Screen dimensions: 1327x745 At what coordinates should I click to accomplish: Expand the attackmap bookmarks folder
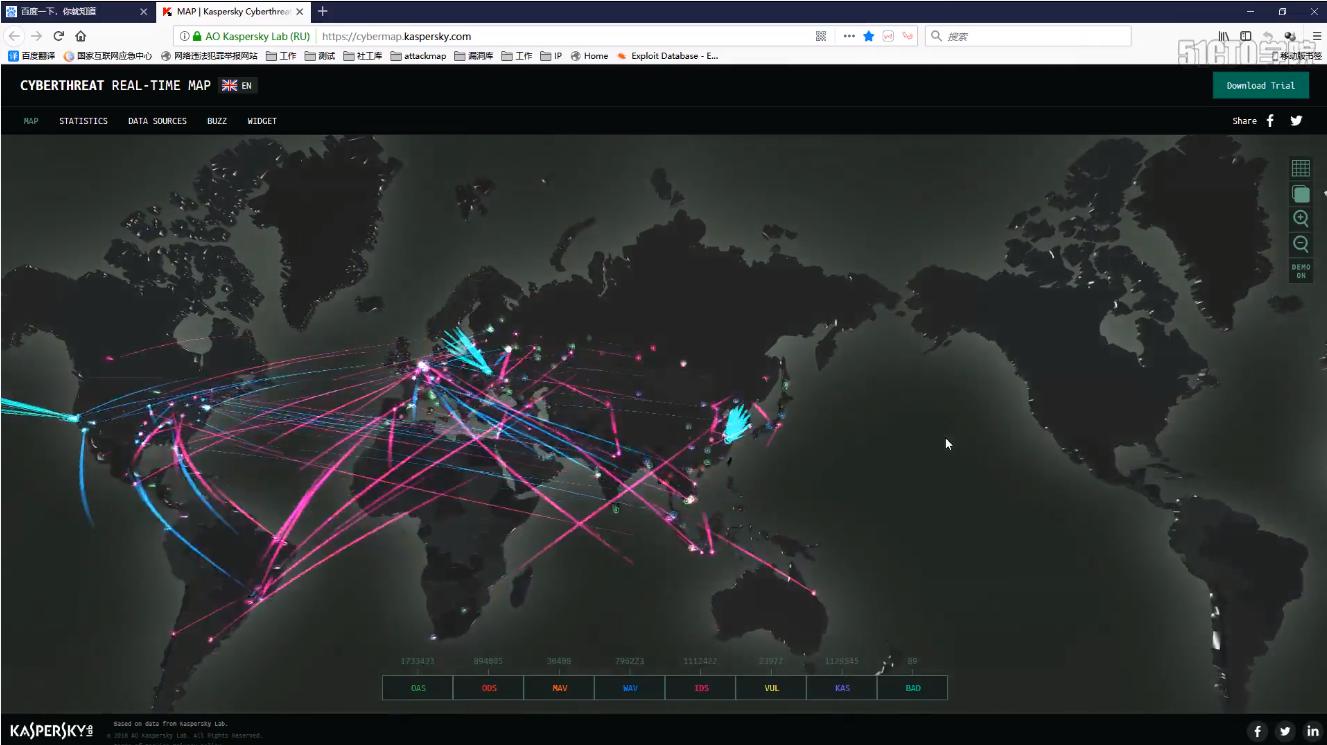tap(418, 56)
